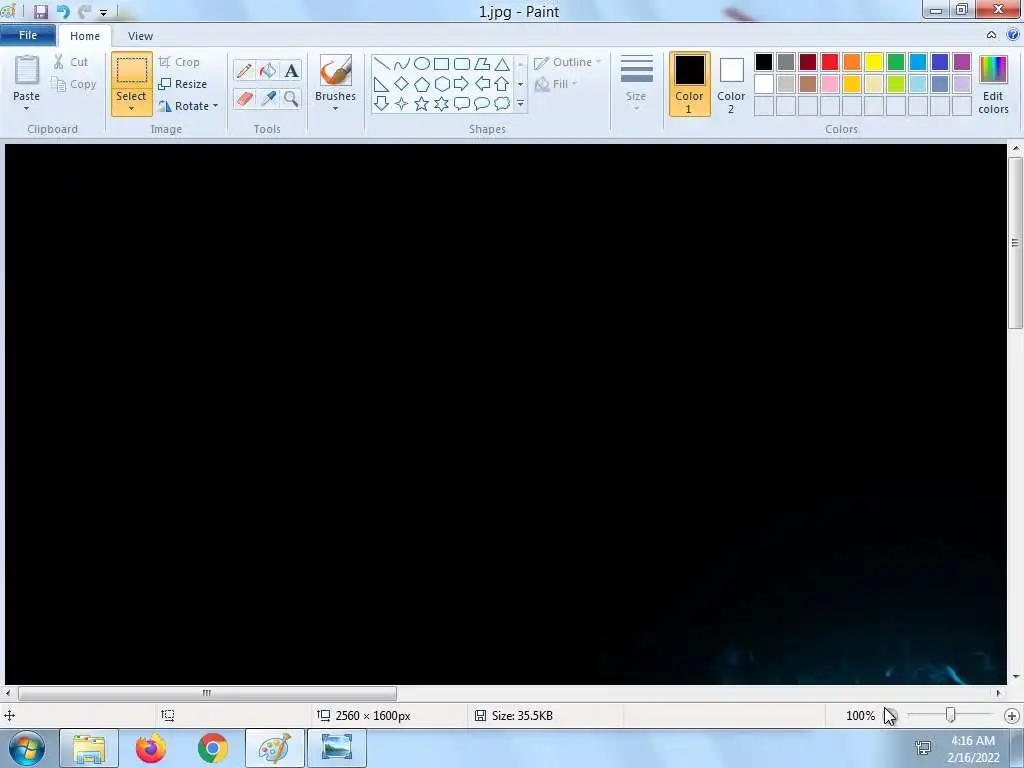Select the Left arrow shape
The height and width of the screenshot is (768, 1024).
[482, 84]
